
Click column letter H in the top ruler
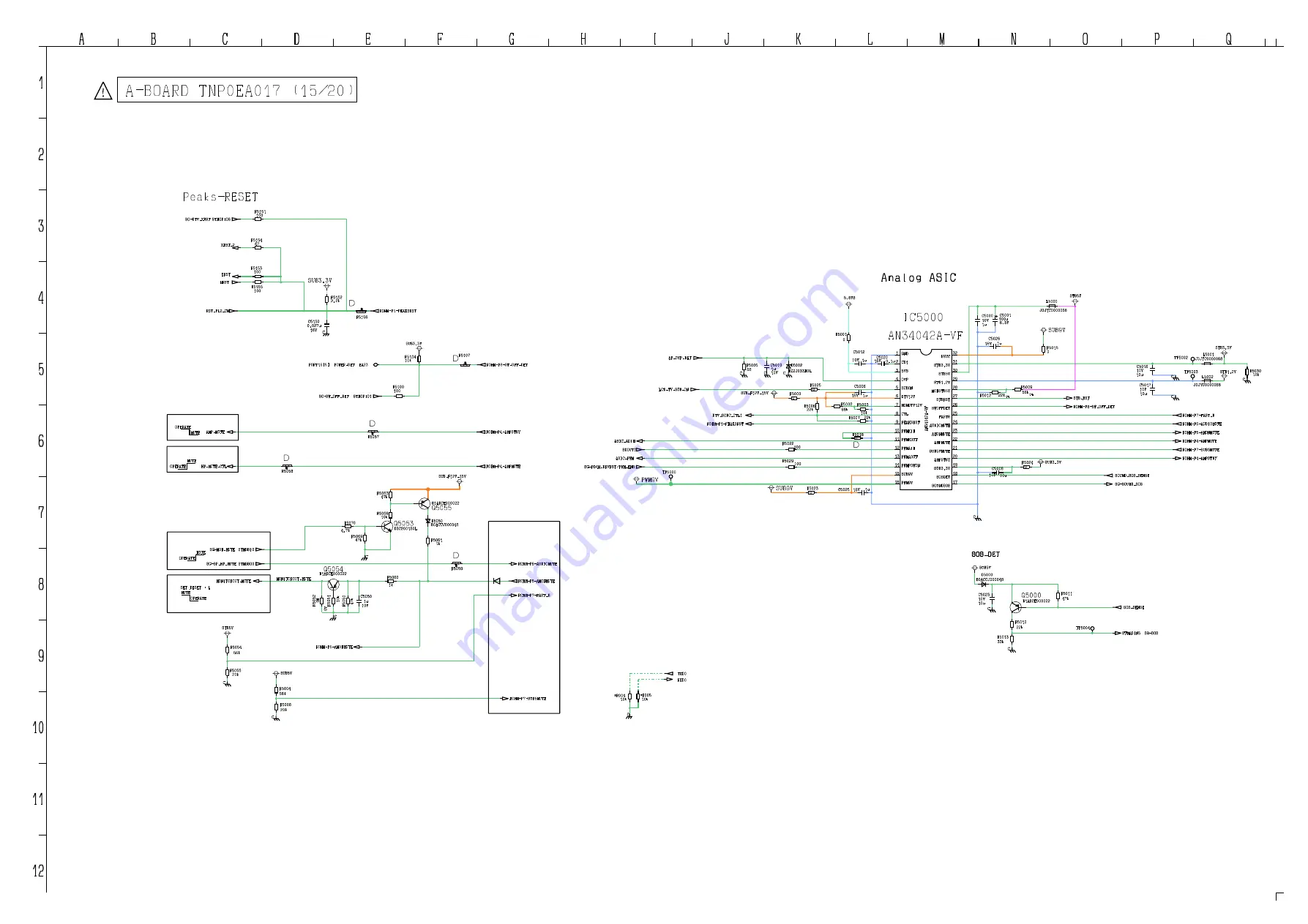[x=583, y=39]
